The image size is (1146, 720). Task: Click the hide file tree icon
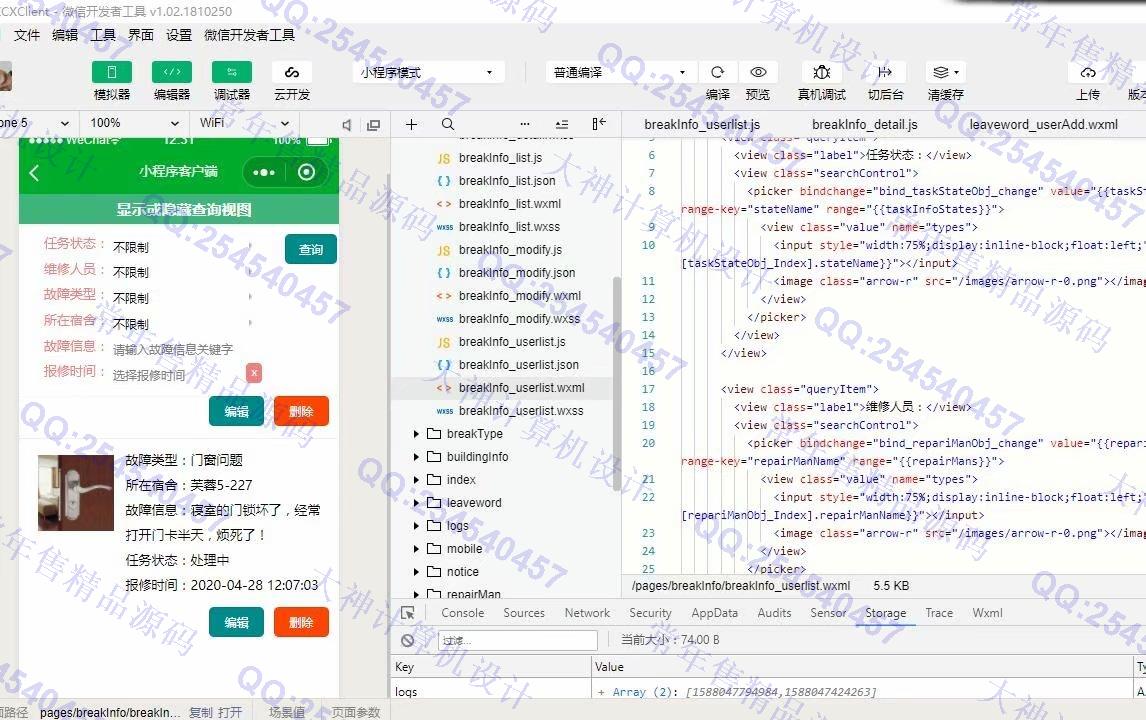(599, 124)
